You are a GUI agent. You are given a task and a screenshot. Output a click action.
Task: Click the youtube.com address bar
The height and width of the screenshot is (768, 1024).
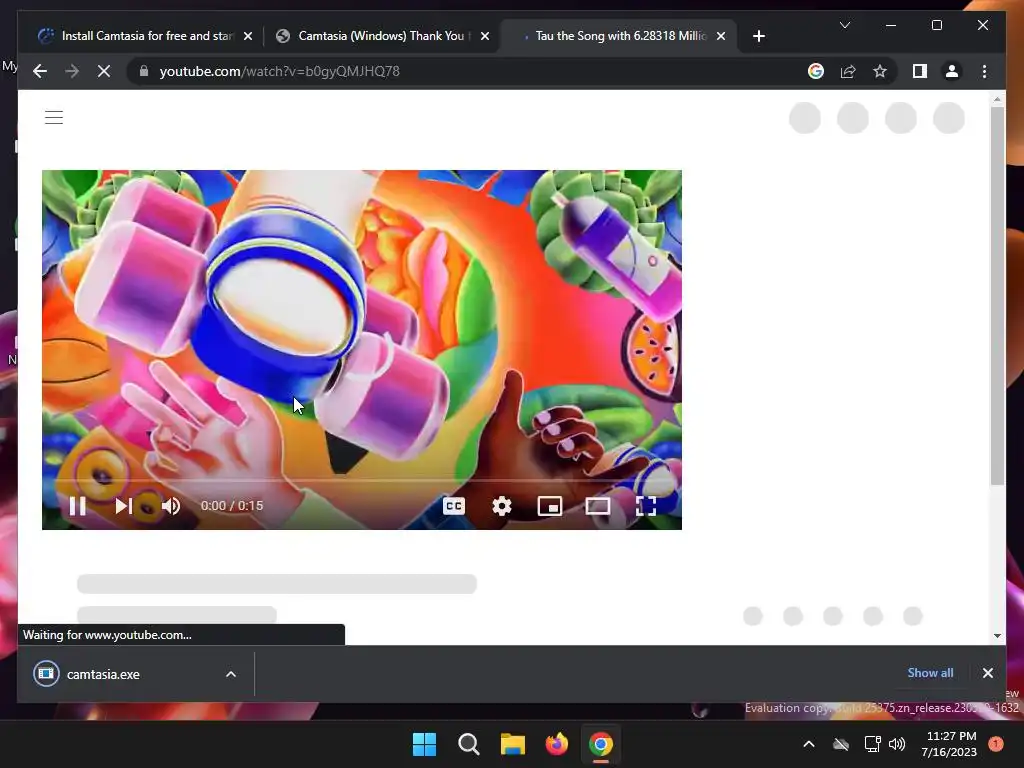457,71
